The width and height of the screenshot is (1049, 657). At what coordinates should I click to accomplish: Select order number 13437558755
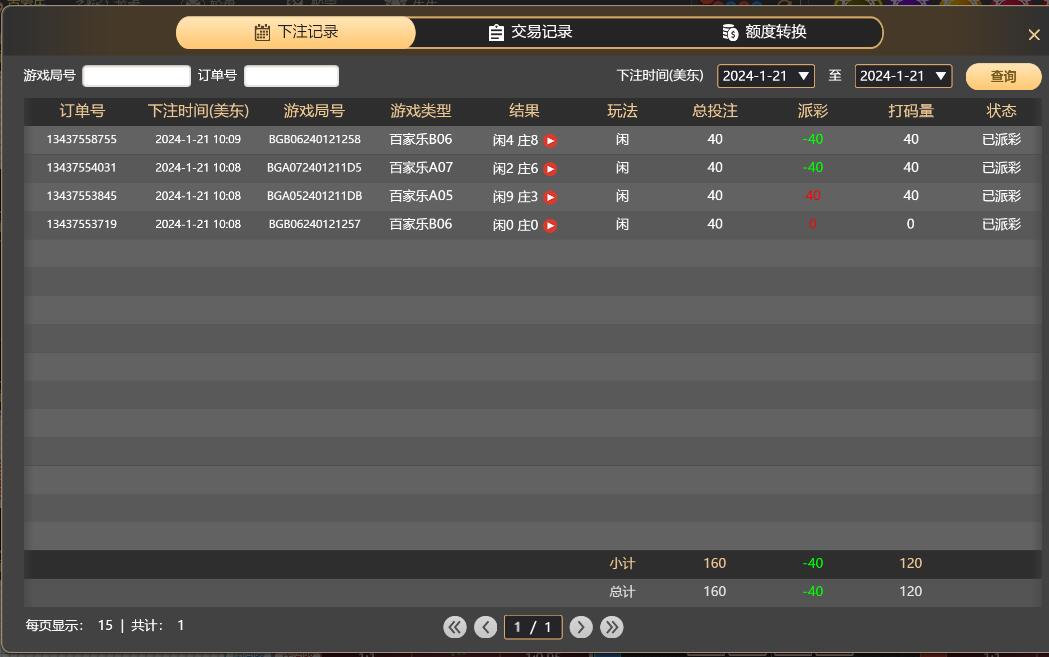(x=82, y=139)
